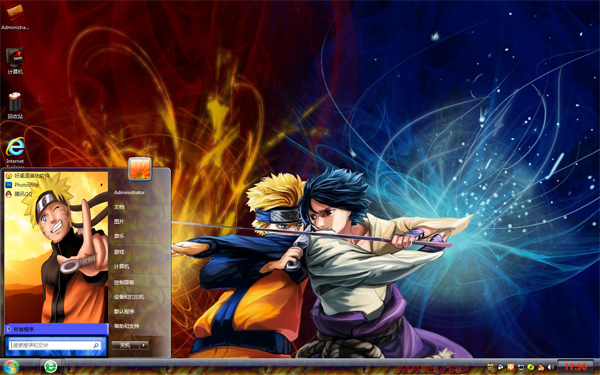This screenshot has height=375, width=600.
Task: Open 音乐 in Start menu
Action: tap(119, 236)
